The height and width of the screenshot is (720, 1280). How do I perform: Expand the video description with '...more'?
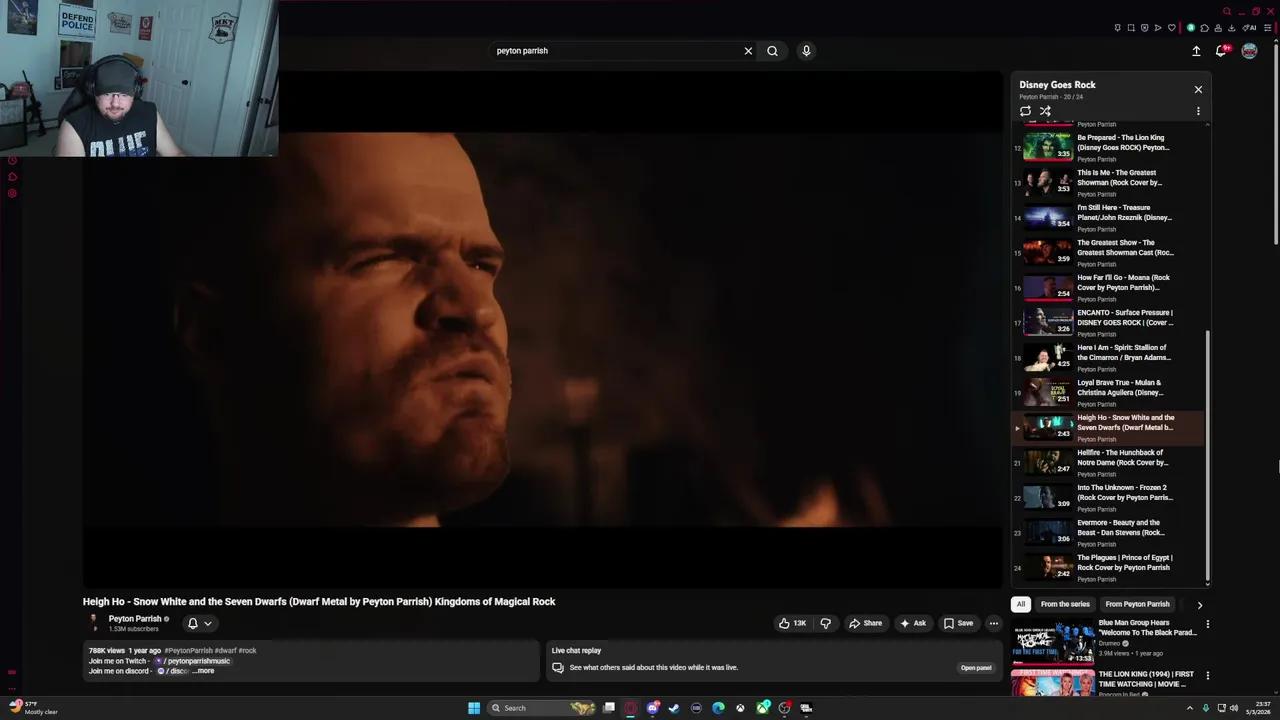[203, 671]
